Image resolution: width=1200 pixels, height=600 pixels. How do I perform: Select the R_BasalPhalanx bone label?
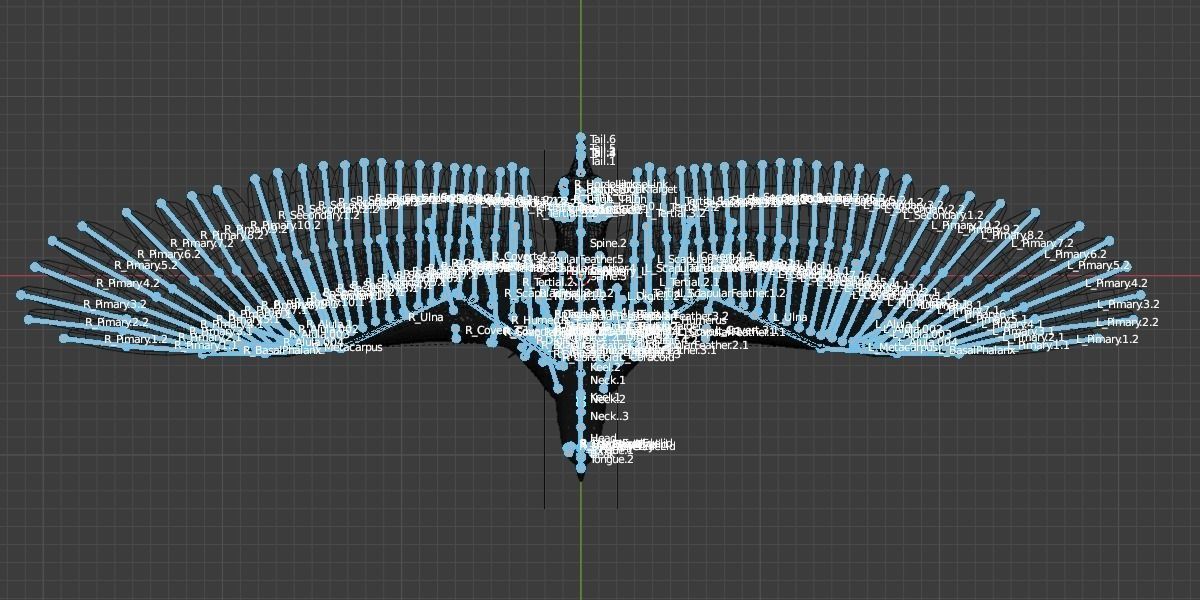coord(284,350)
